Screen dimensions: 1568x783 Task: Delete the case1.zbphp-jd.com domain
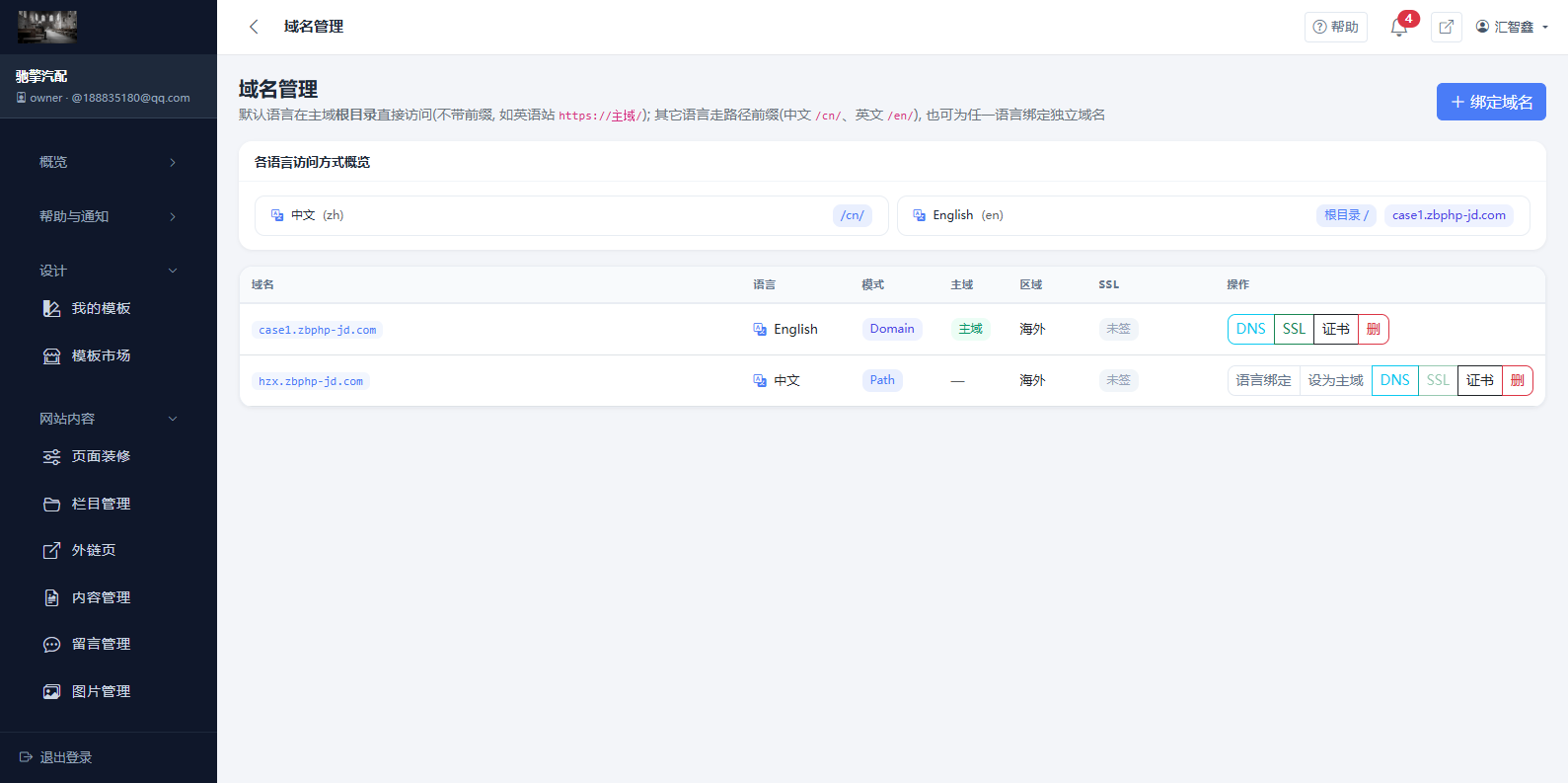1374,330
